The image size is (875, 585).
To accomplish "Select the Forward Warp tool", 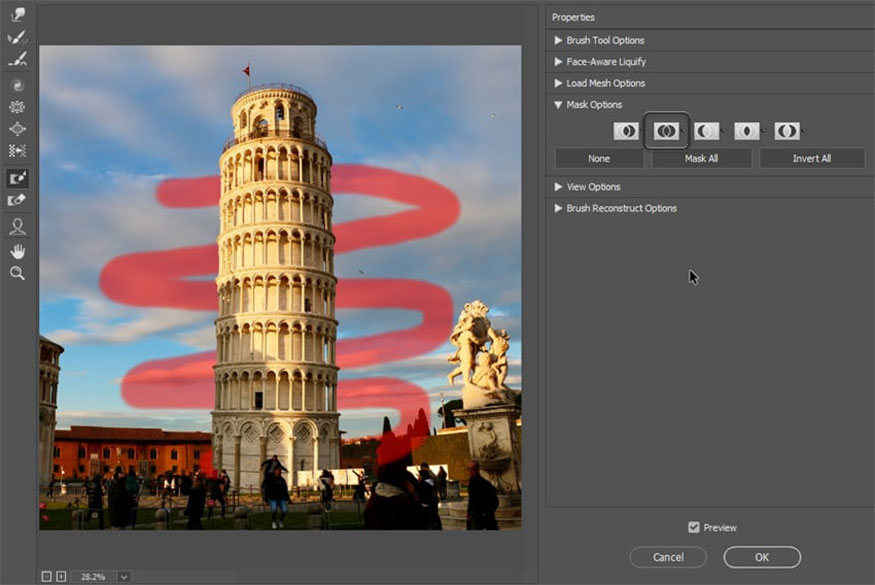I will click(17, 15).
